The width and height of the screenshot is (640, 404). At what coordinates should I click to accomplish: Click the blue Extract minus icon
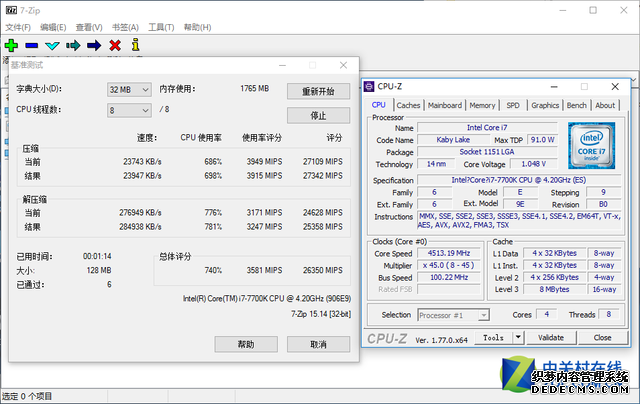point(31,45)
